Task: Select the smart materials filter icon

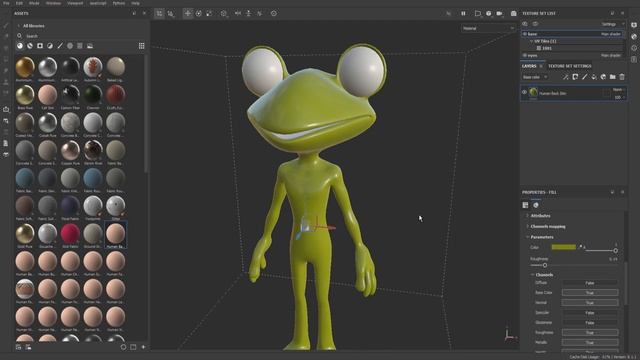Action: coord(30,46)
